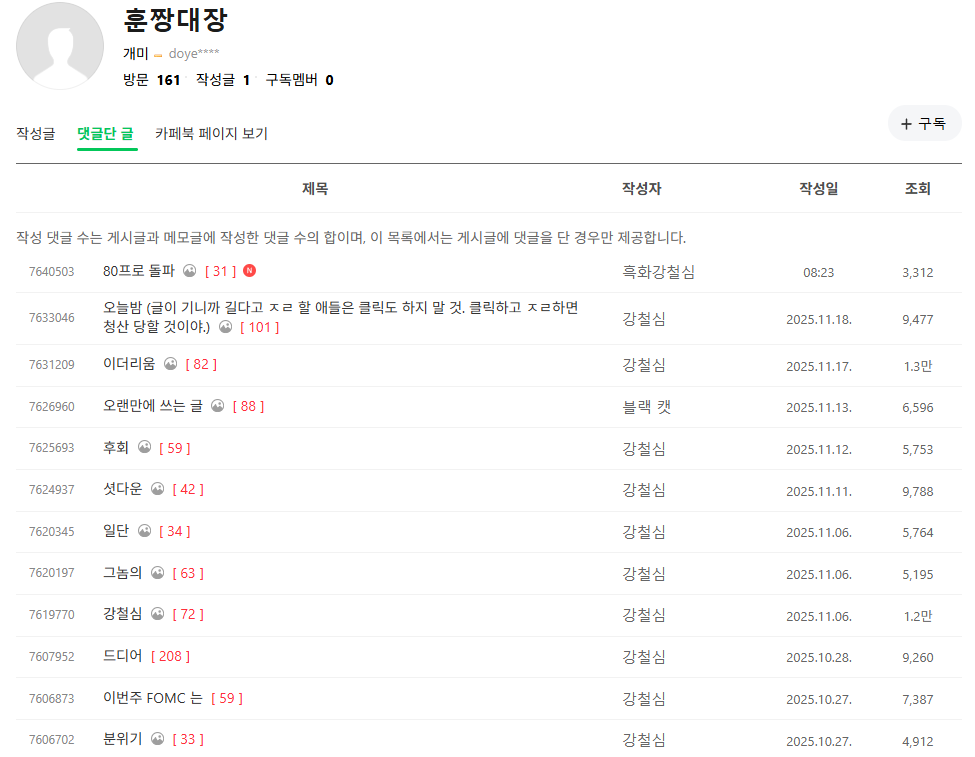Select the 댓글단 글 tab
The image size is (975, 757).
[x=105, y=133]
